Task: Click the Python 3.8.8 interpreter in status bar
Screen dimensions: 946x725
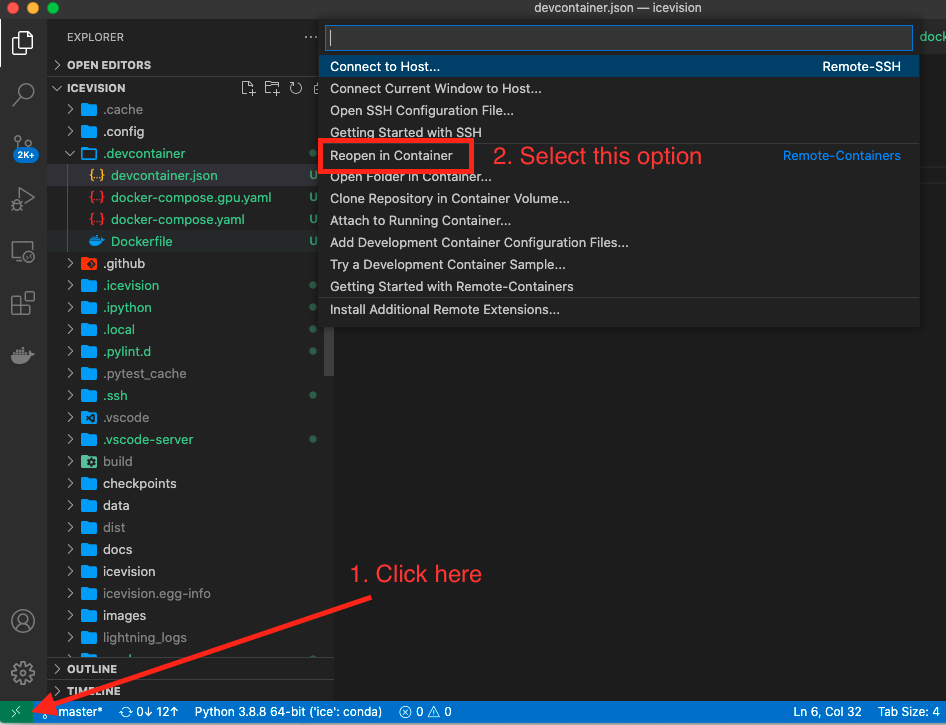Action: point(287,712)
